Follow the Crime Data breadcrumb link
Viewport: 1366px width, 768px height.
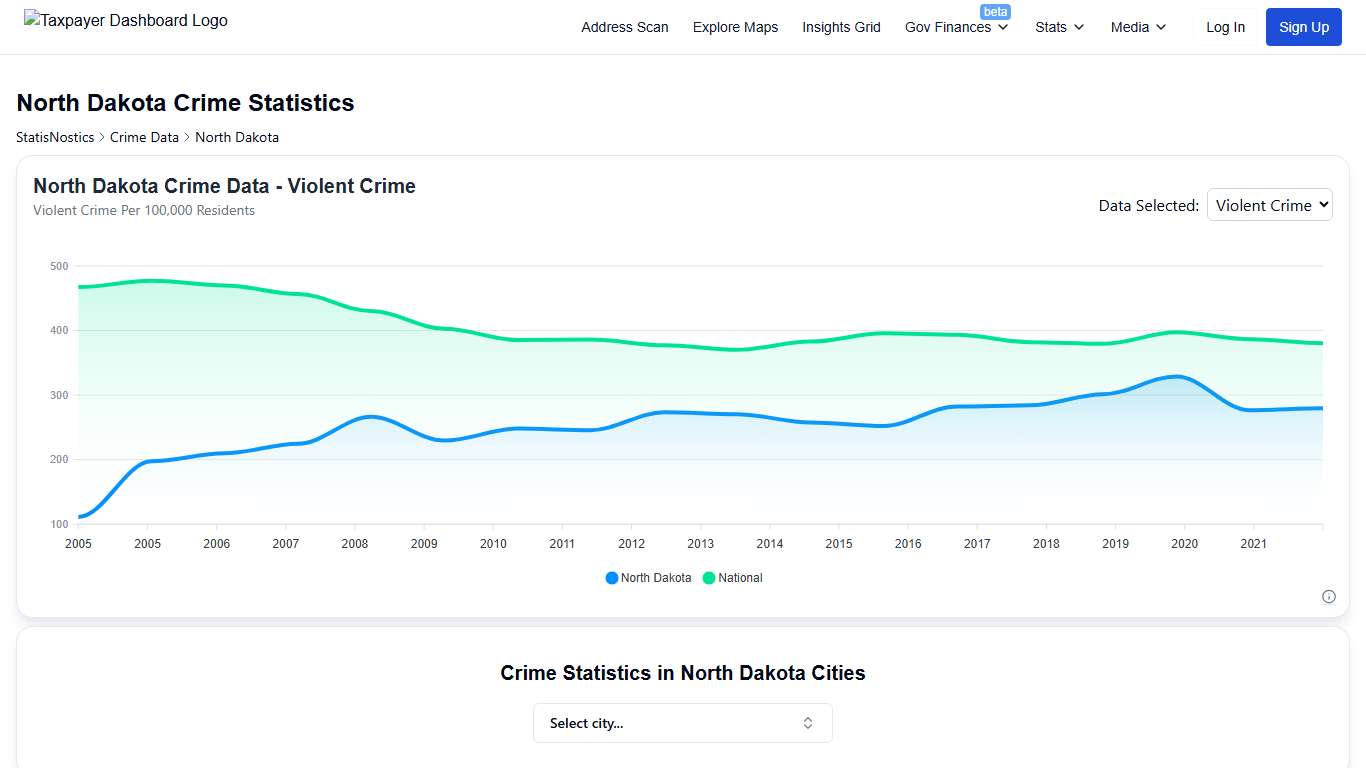point(144,137)
